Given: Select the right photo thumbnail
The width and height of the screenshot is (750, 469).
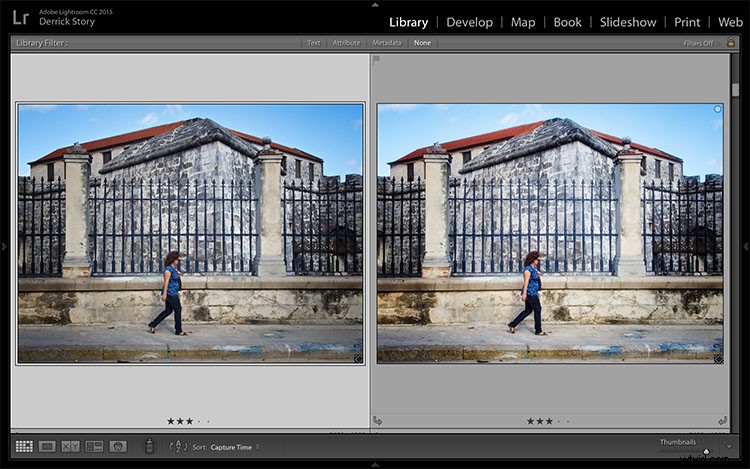Looking at the screenshot, I should [550, 233].
